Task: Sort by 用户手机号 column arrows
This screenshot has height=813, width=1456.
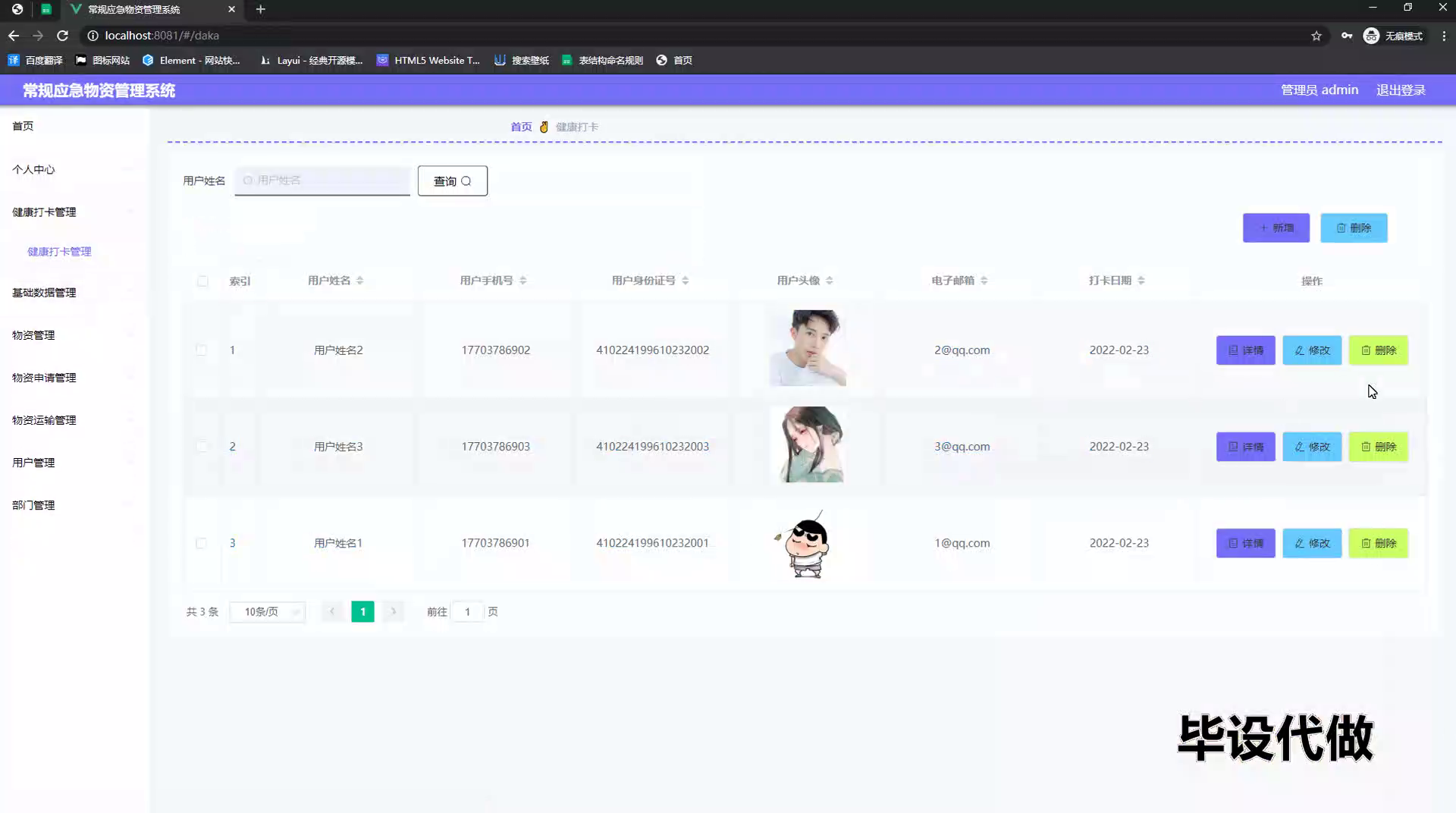Action: [523, 281]
